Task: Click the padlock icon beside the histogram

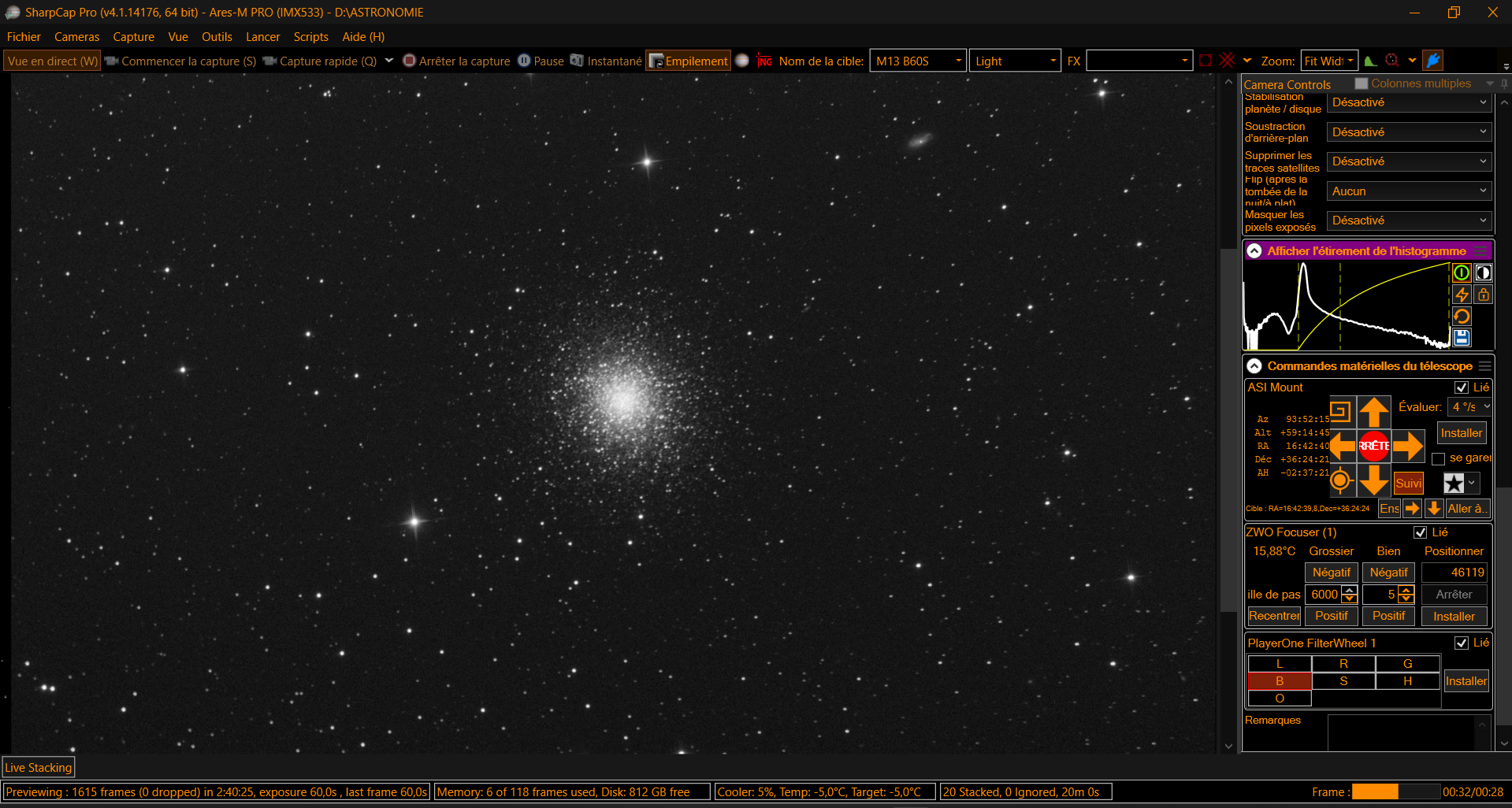Action: [x=1484, y=295]
